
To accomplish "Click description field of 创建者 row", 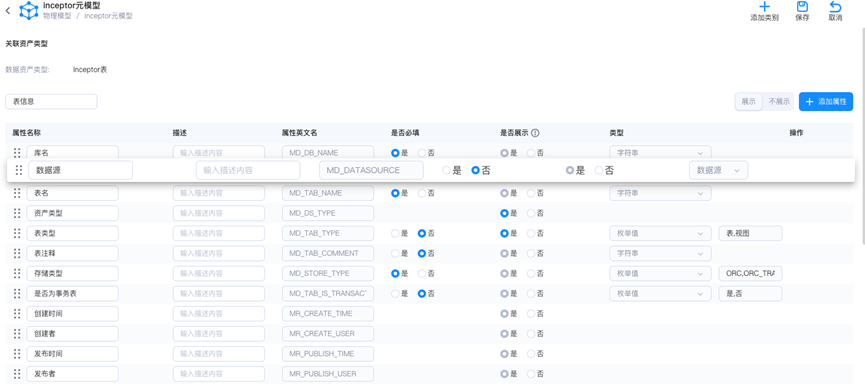I will click(x=219, y=334).
